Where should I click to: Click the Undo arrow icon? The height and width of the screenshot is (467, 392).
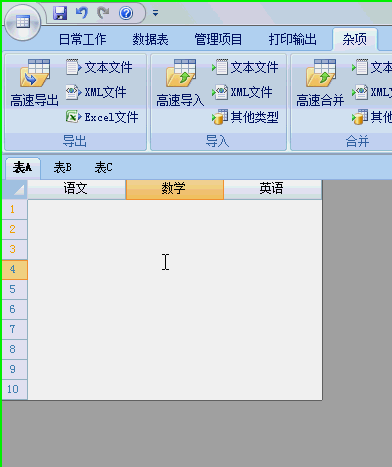coord(82,13)
